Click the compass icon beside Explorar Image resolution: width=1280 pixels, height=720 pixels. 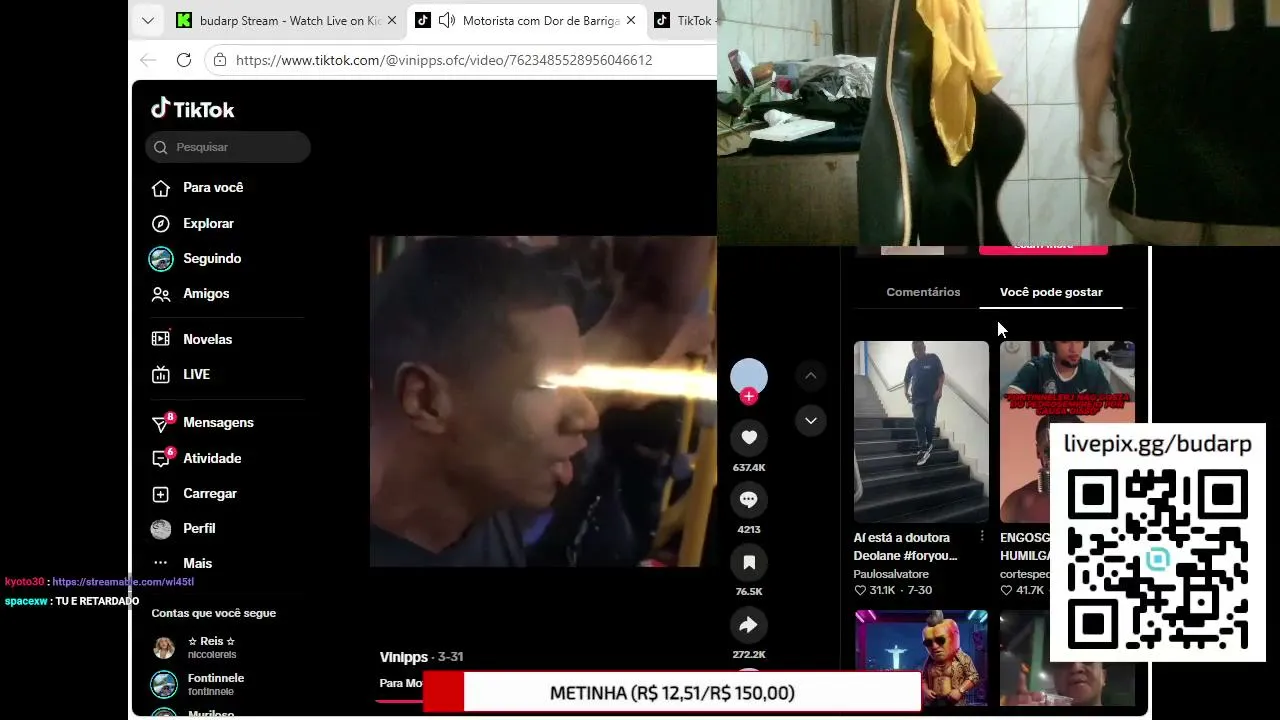(160, 224)
